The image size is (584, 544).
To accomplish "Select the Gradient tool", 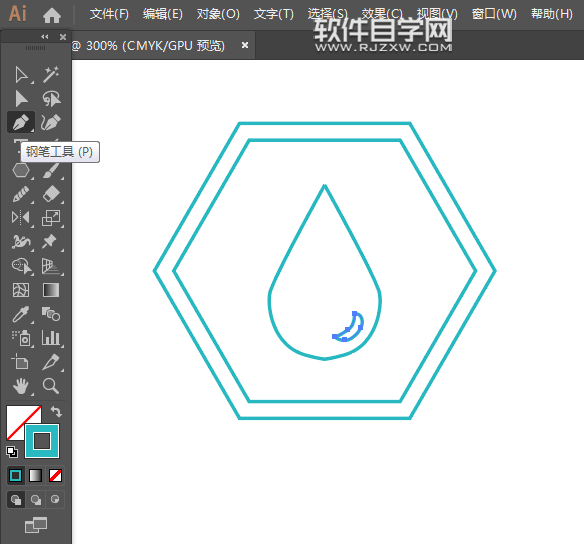I will click(x=51, y=290).
